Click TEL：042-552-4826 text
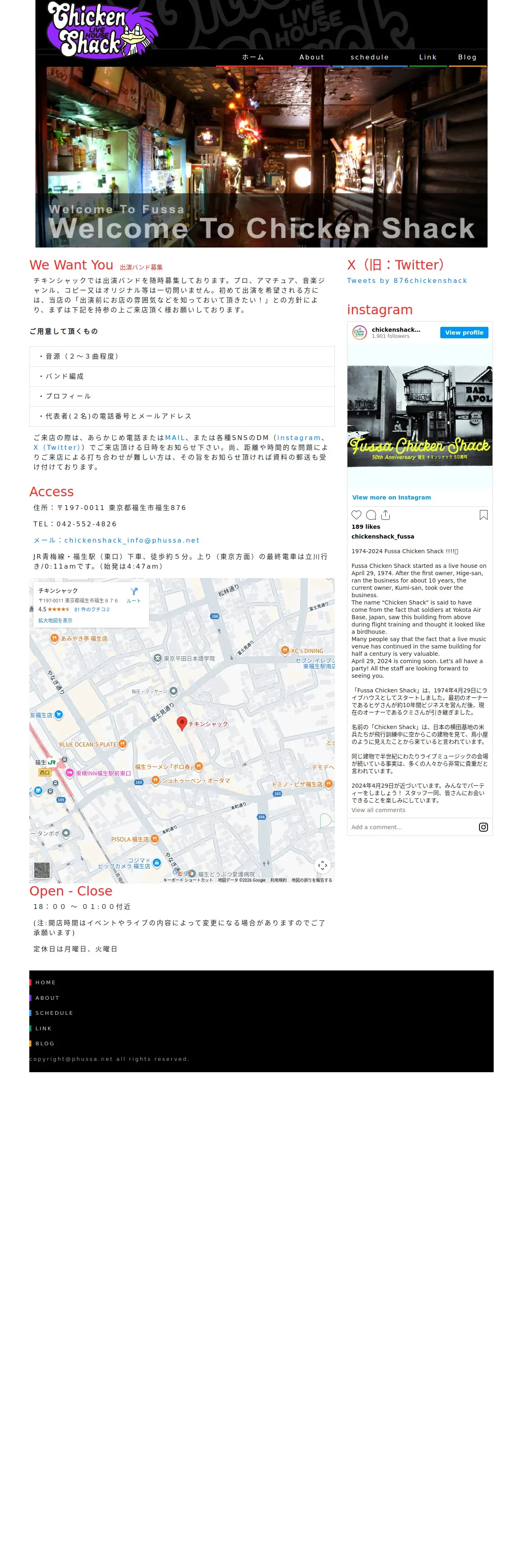This screenshot has height=1568, width=523. (x=75, y=524)
